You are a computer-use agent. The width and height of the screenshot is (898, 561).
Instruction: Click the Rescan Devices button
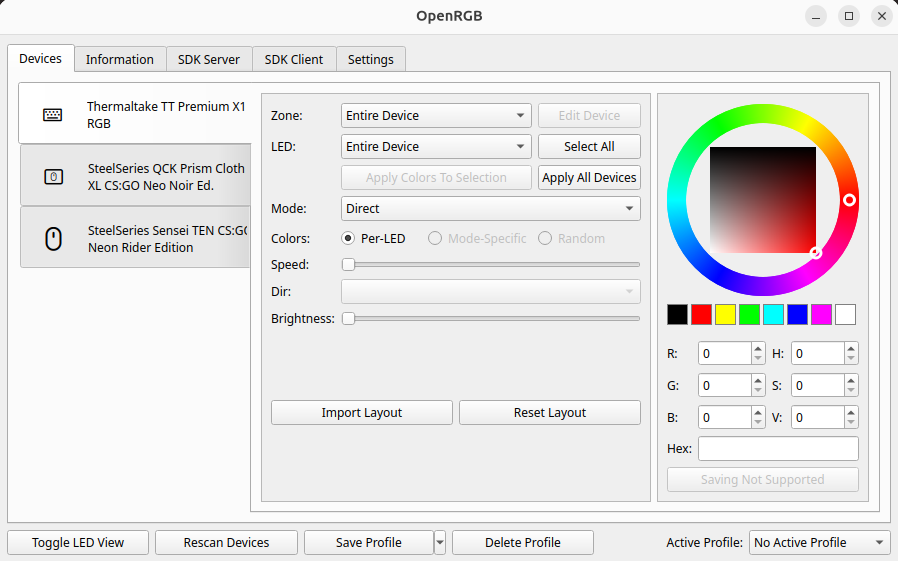(226, 542)
